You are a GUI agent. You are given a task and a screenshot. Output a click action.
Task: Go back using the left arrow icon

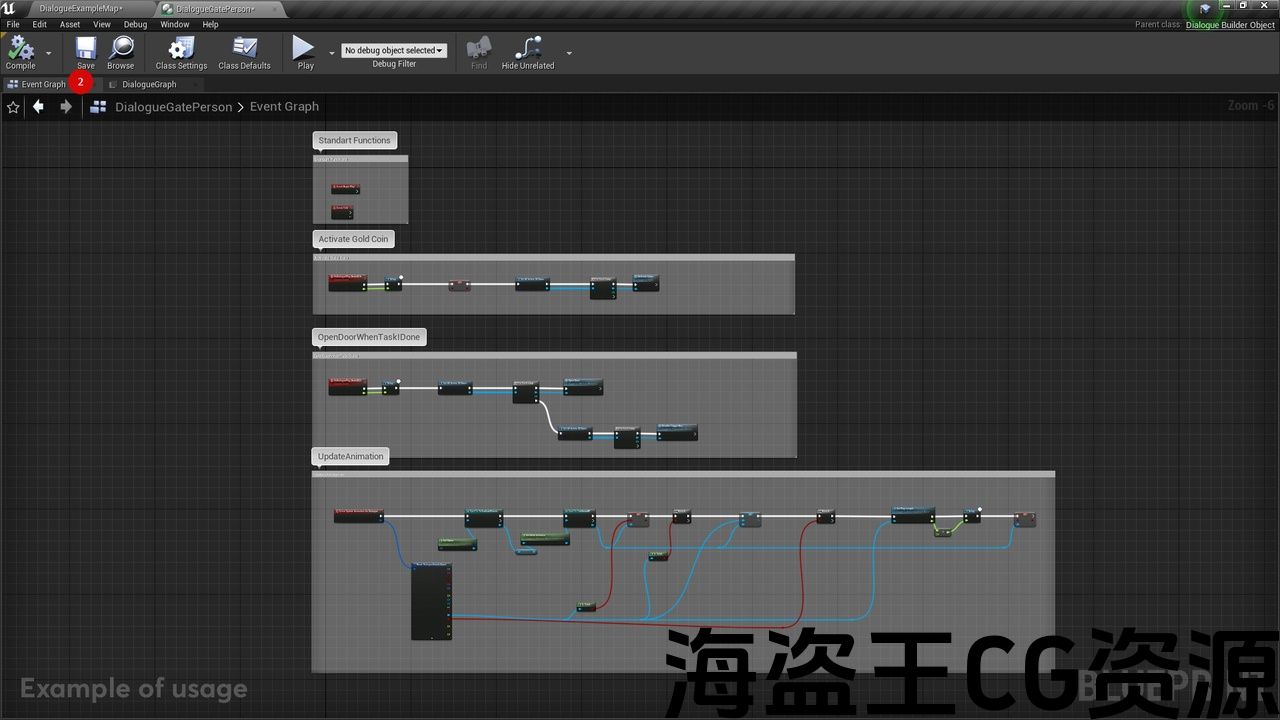pyautogui.click(x=38, y=107)
